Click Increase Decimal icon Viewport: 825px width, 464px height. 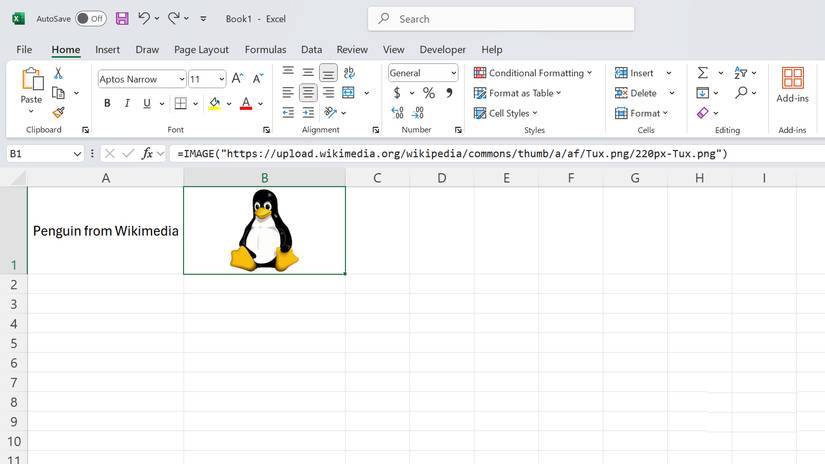[x=397, y=113]
